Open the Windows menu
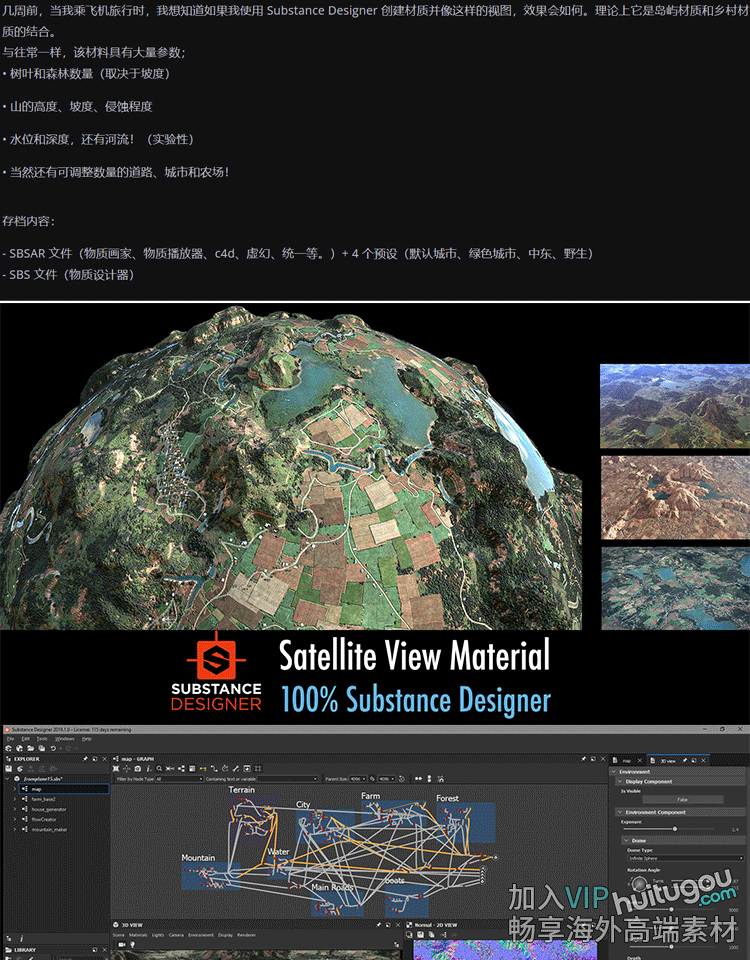The height and width of the screenshot is (960, 750). click(64, 738)
